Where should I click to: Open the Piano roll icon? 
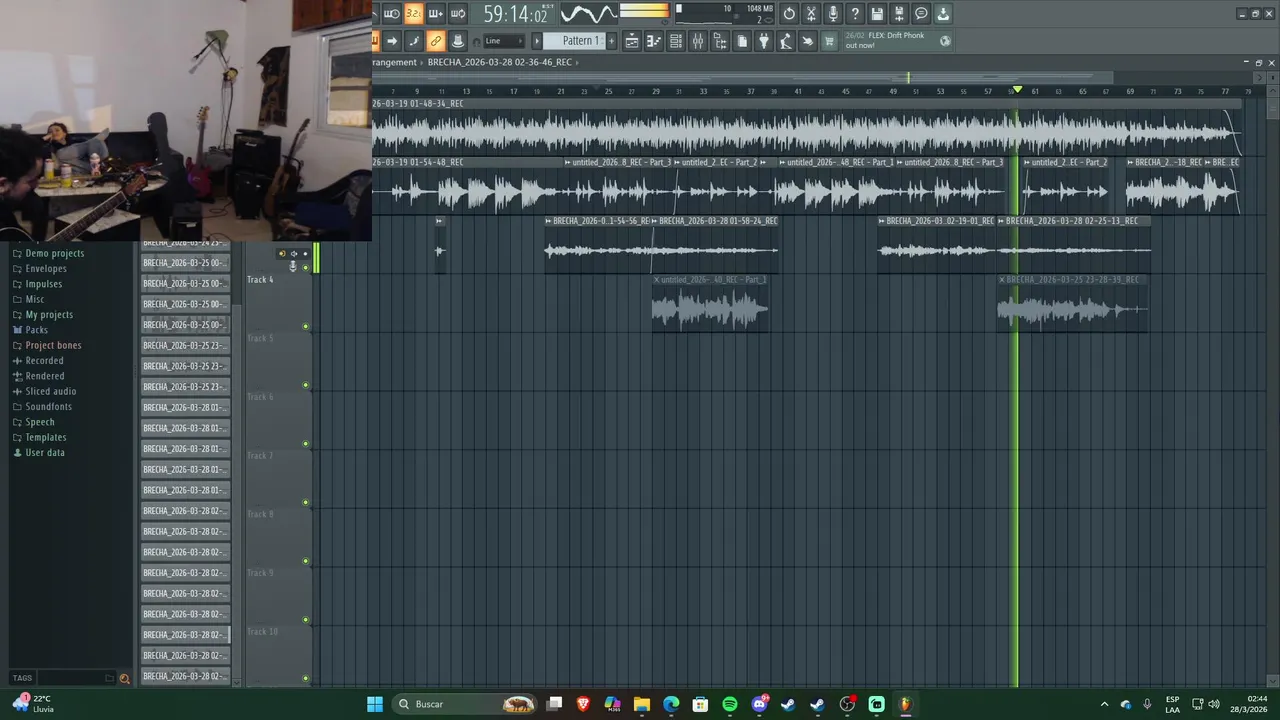(x=654, y=41)
